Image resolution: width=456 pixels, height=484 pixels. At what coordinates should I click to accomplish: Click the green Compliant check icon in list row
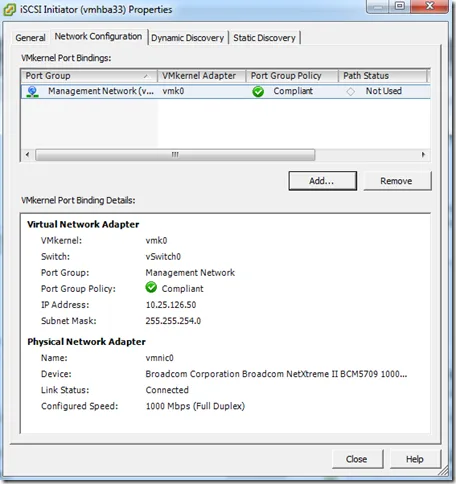[x=258, y=91]
